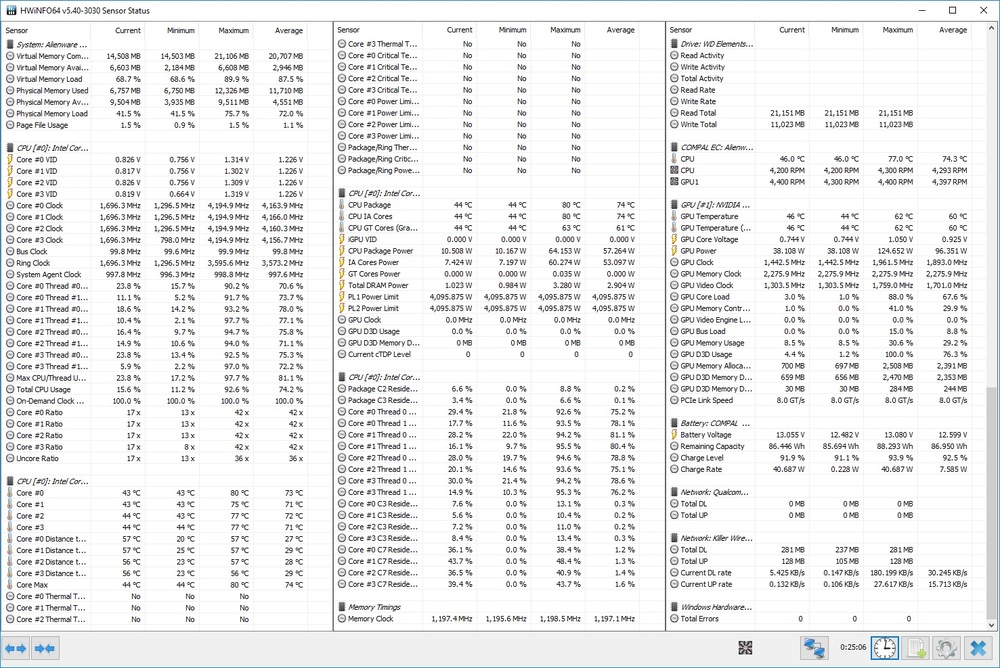Click the Average column header in right panel
The width and height of the screenshot is (1000, 668).
point(952,30)
